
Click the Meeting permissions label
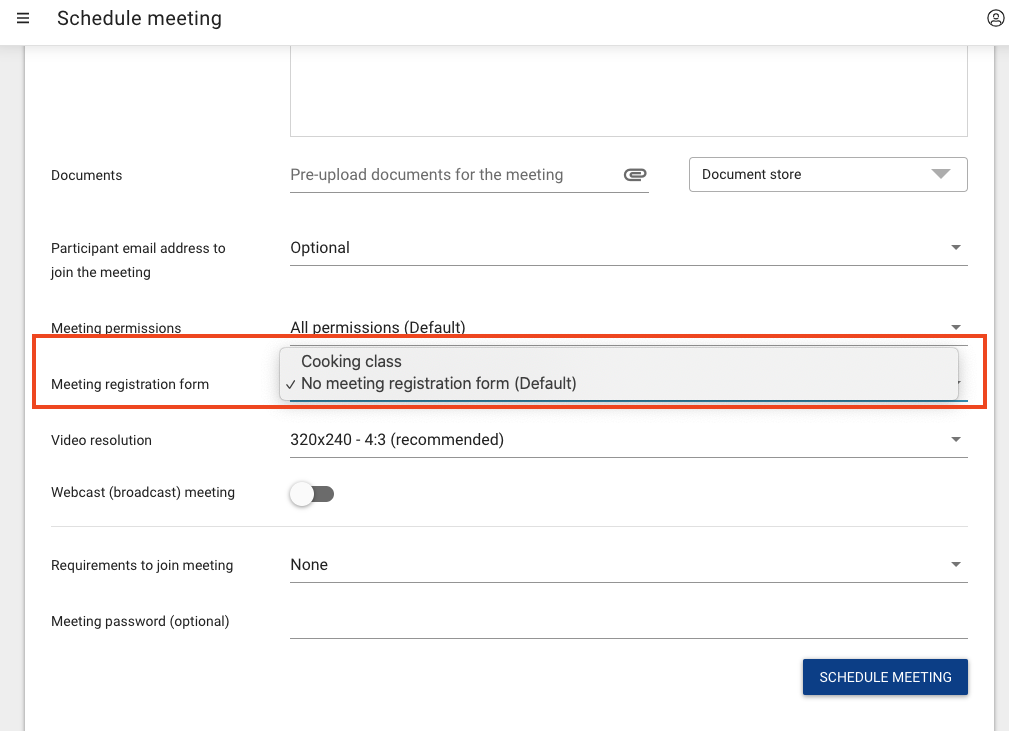tap(116, 328)
